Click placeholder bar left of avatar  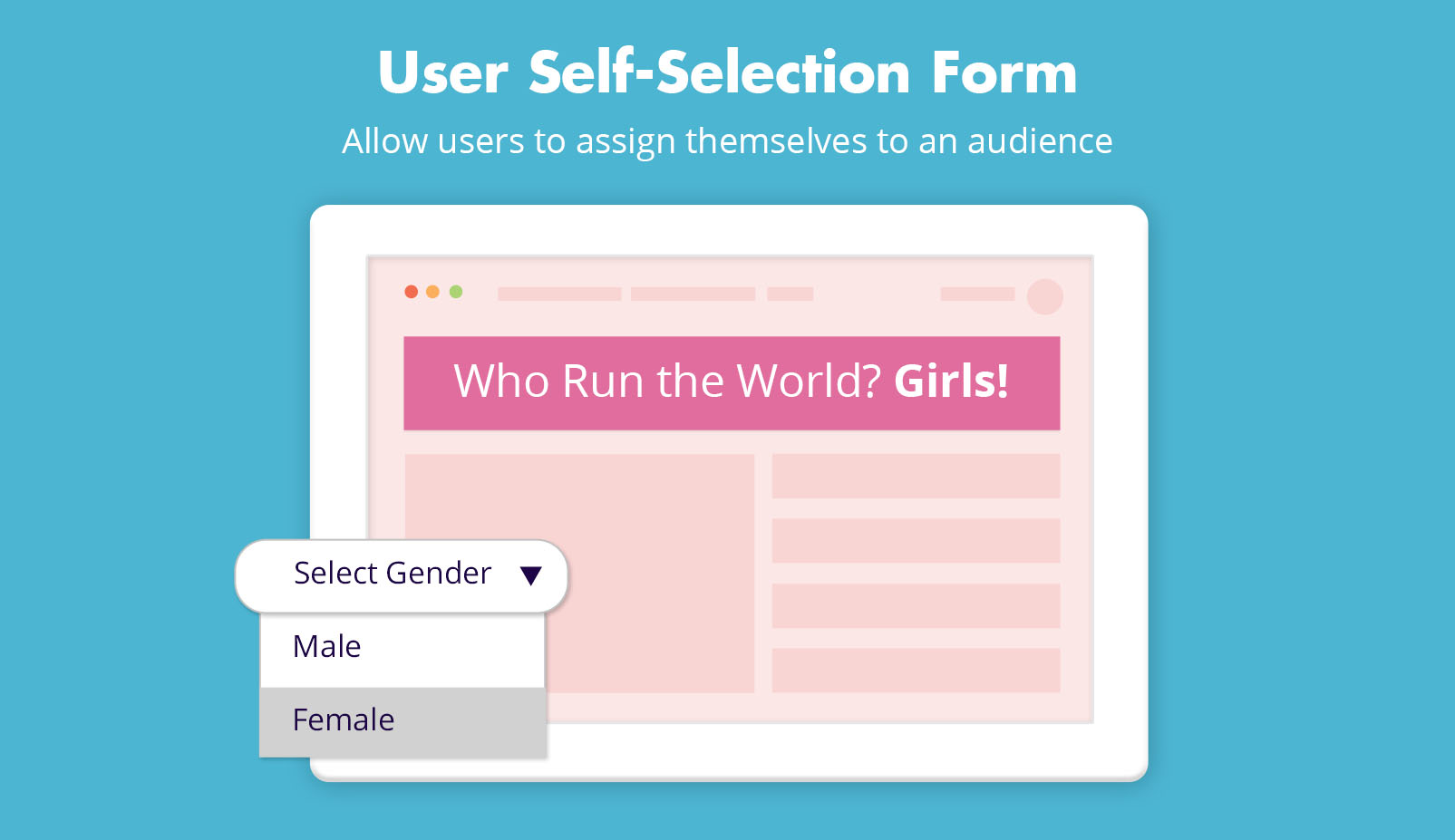977,294
